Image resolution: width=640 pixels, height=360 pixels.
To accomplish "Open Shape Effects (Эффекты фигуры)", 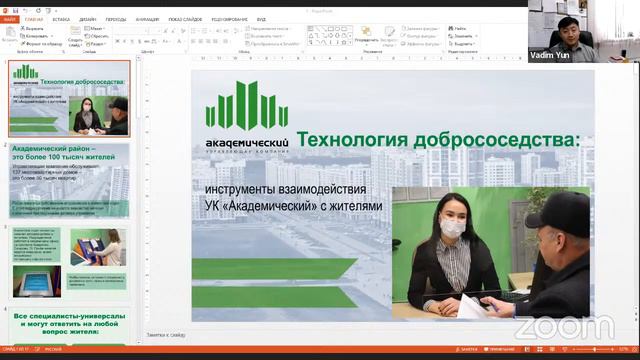I will pyautogui.click(x=420, y=44).
